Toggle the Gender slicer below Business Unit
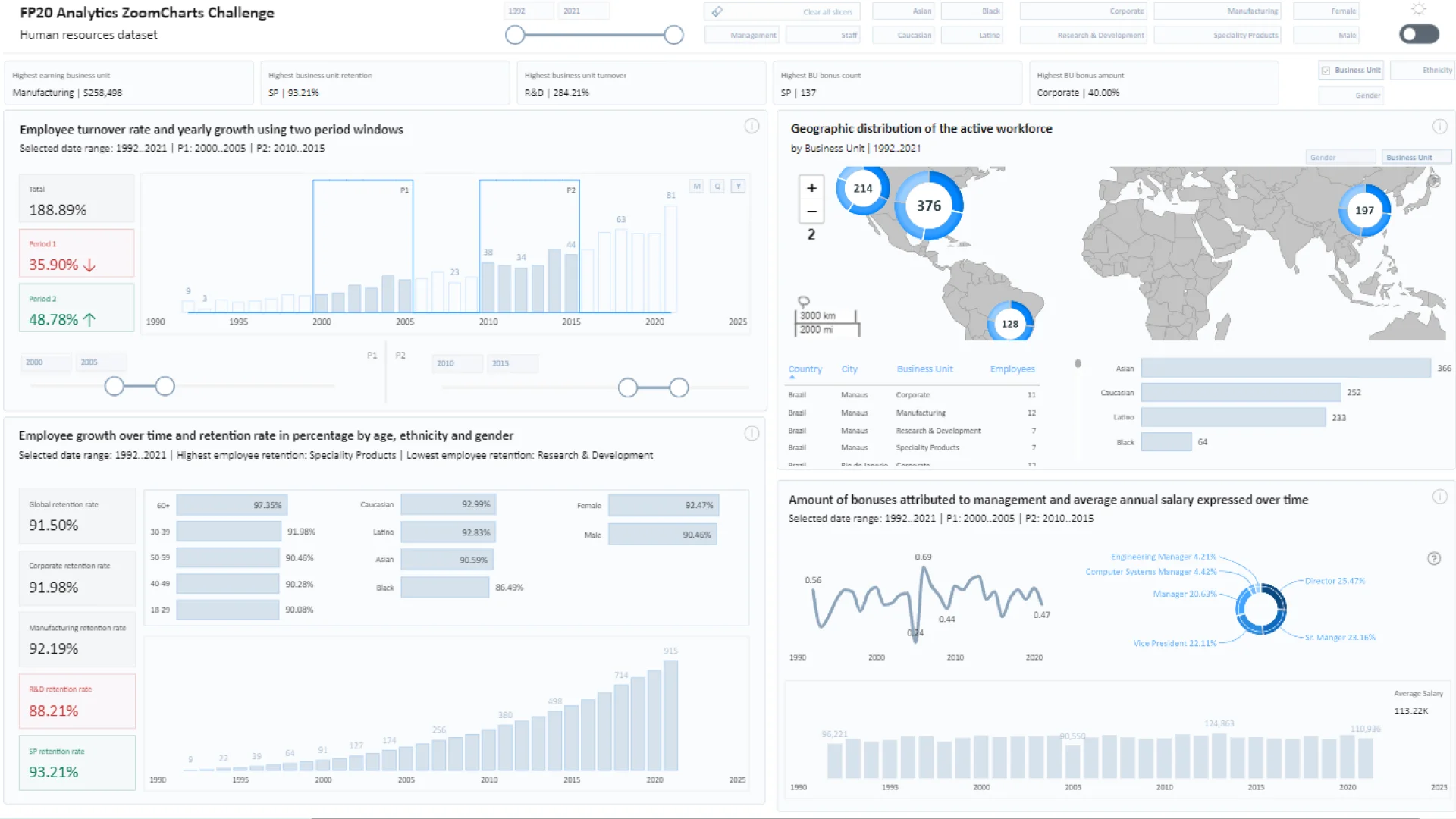This screenshot has height=819, width=1456. (1351, 96)
